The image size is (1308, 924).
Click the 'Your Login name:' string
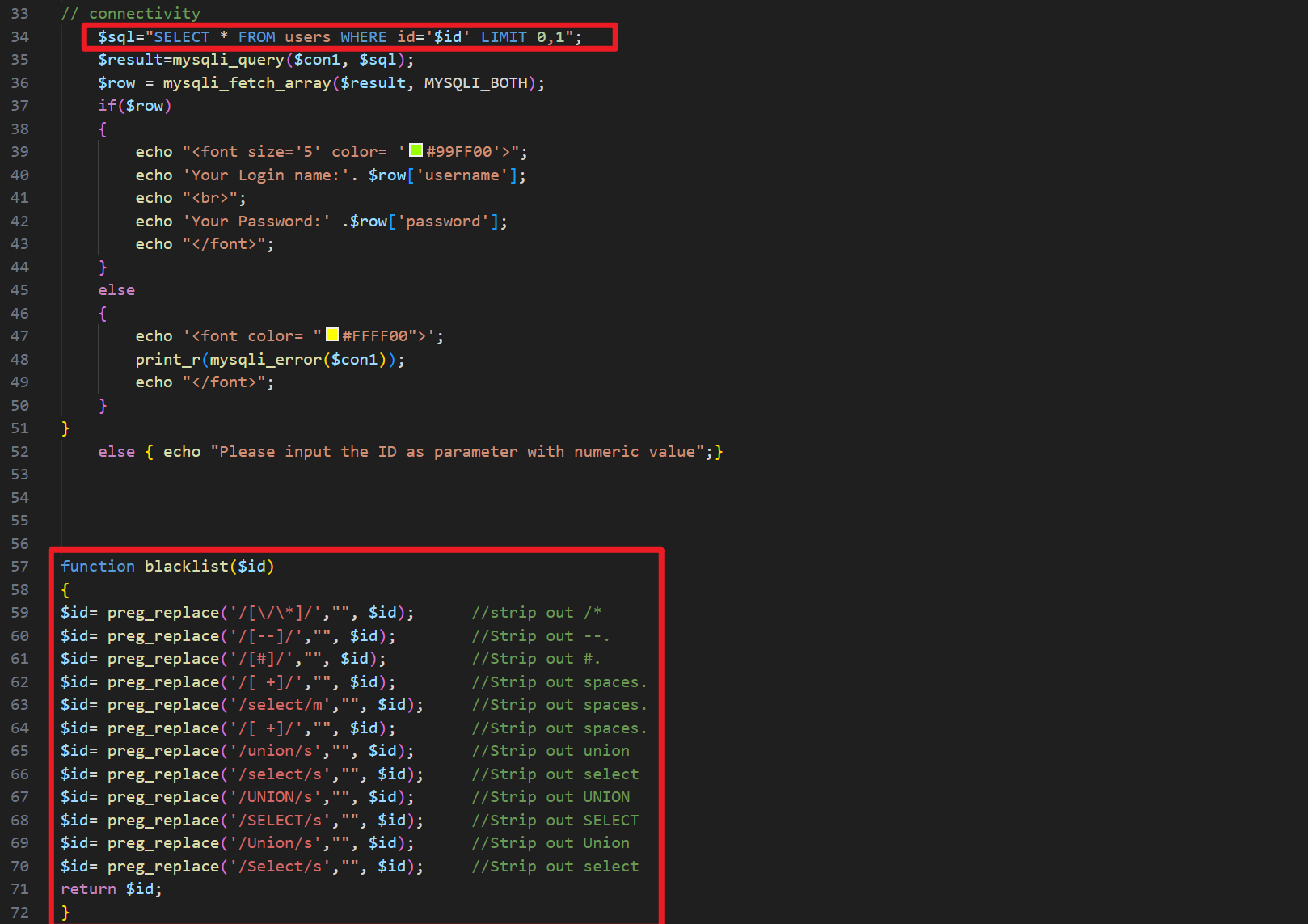(265, 175)
